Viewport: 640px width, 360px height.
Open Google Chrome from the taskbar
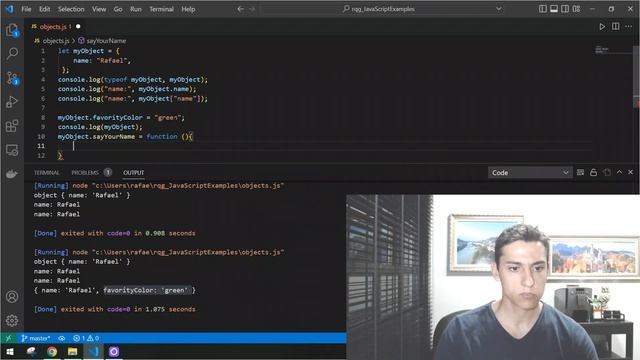click(x=52, y=351)
